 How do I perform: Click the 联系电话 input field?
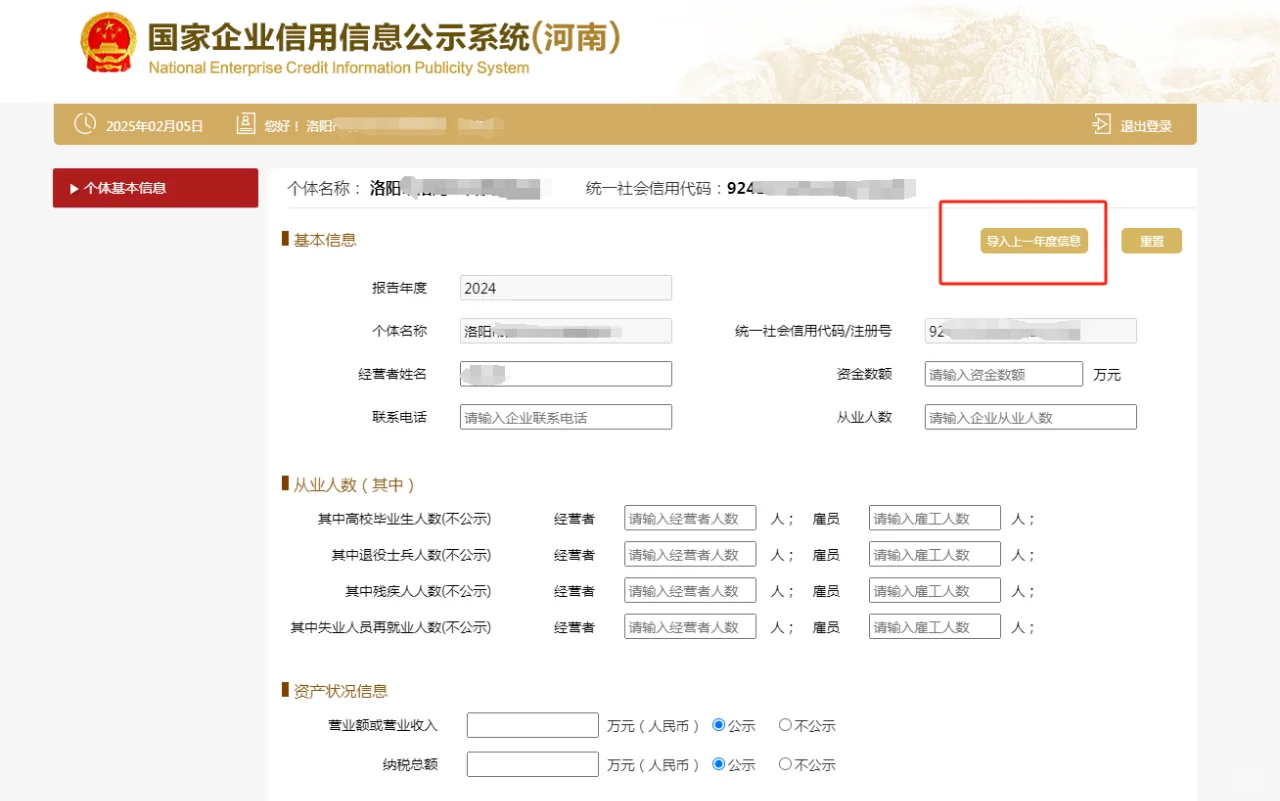tap(566, 417)
